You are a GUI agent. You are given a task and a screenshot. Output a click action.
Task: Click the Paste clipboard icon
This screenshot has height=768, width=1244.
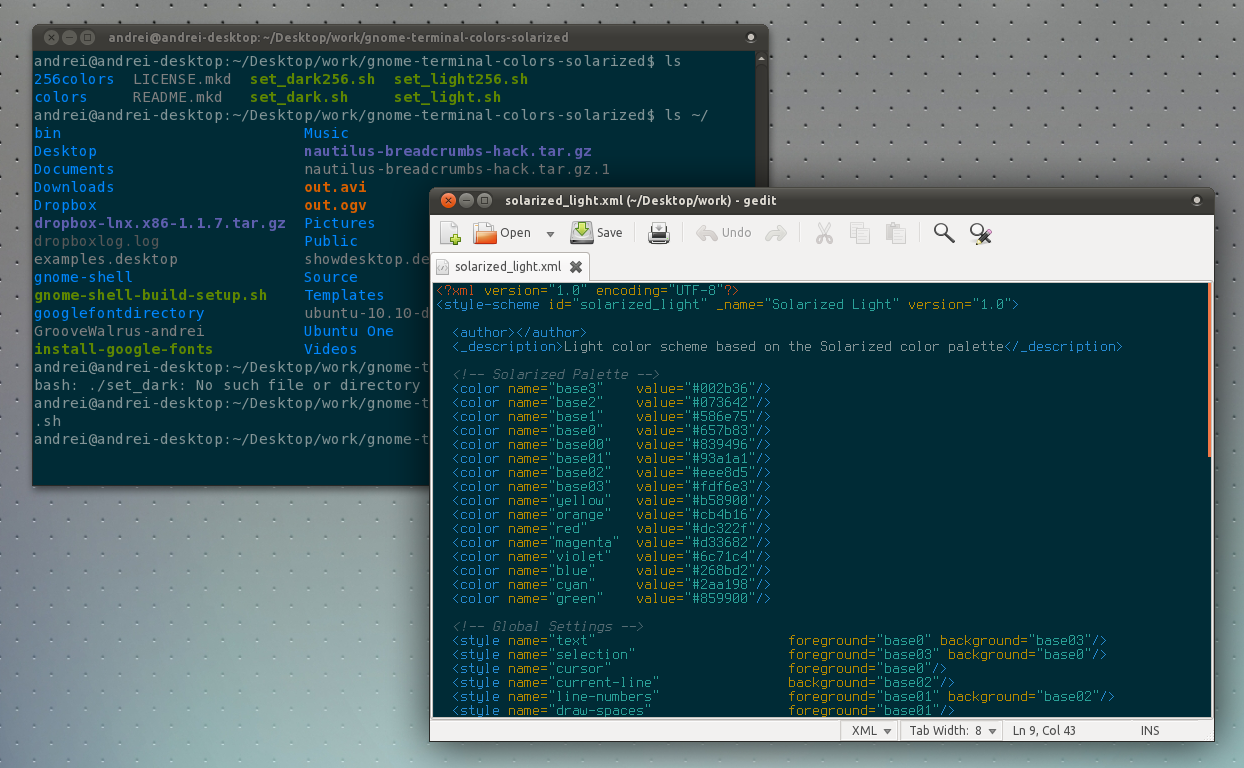[896, 233]
